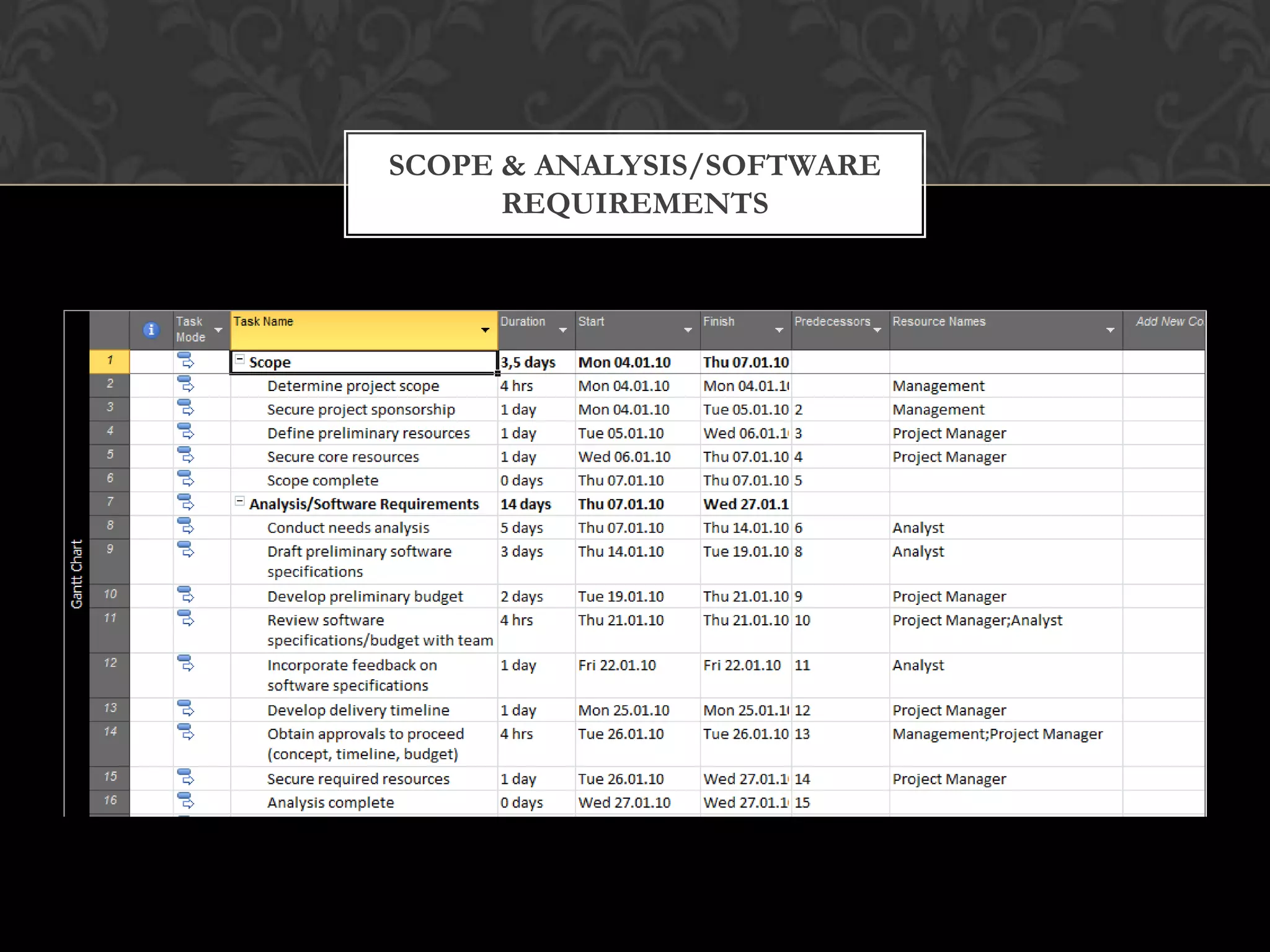Open the Predecessors column filter dropdown
Viewport: 1270px width, 952px height.
(877, 330)
